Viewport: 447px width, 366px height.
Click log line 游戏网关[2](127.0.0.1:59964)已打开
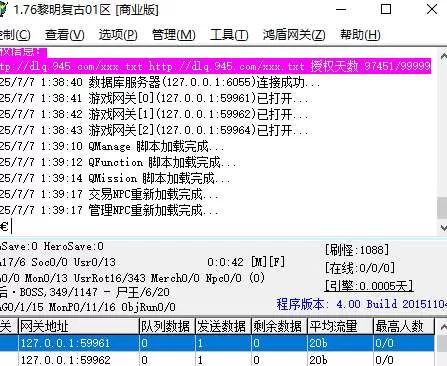coord(154,130)
